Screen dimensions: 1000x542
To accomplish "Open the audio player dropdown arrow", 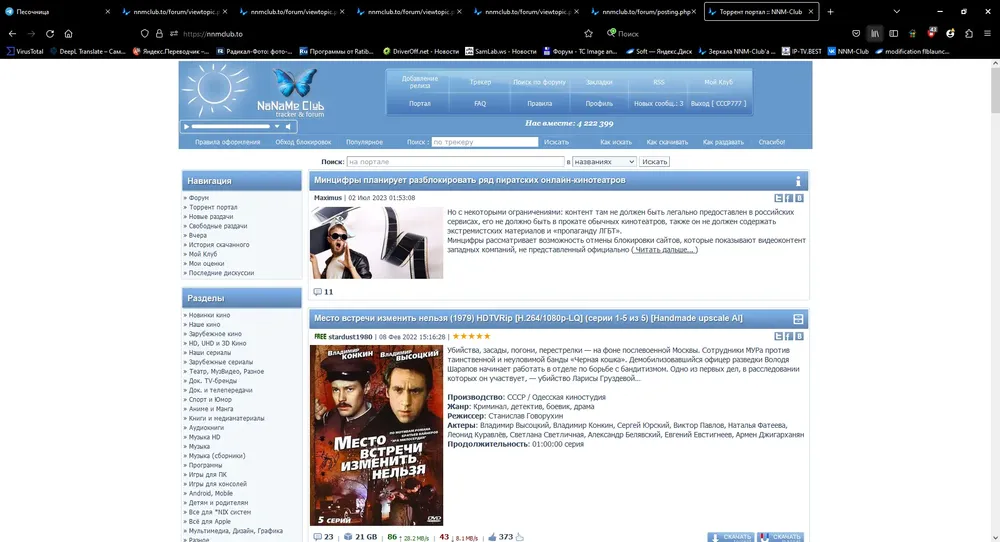I will (x=277, y=126).
